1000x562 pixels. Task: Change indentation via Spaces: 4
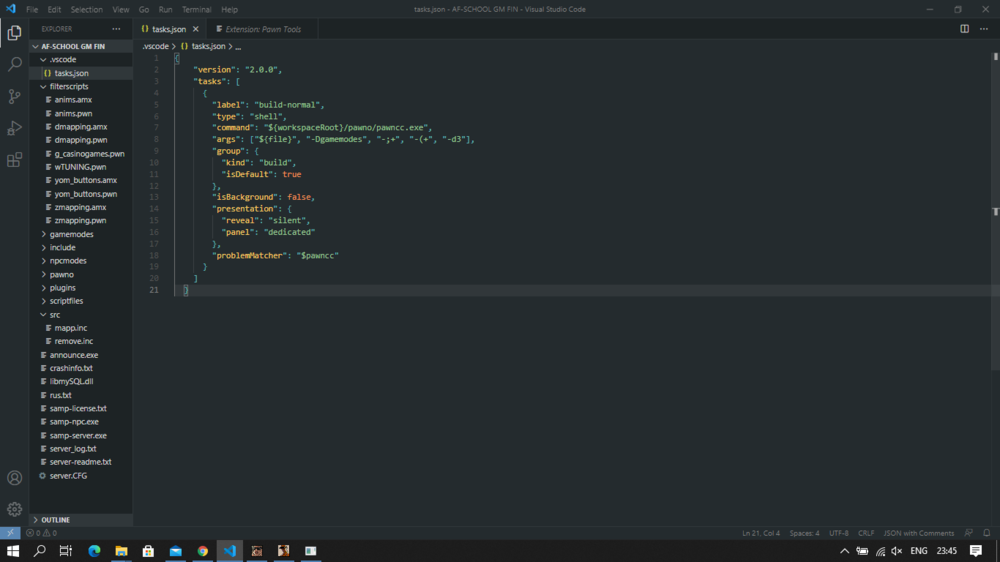tap(804, 533)
